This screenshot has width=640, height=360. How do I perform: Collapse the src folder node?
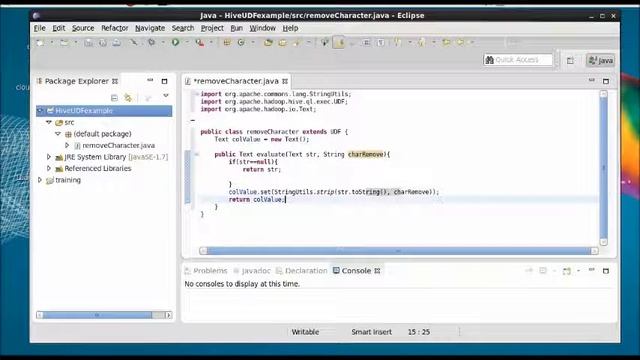[49, 122]
